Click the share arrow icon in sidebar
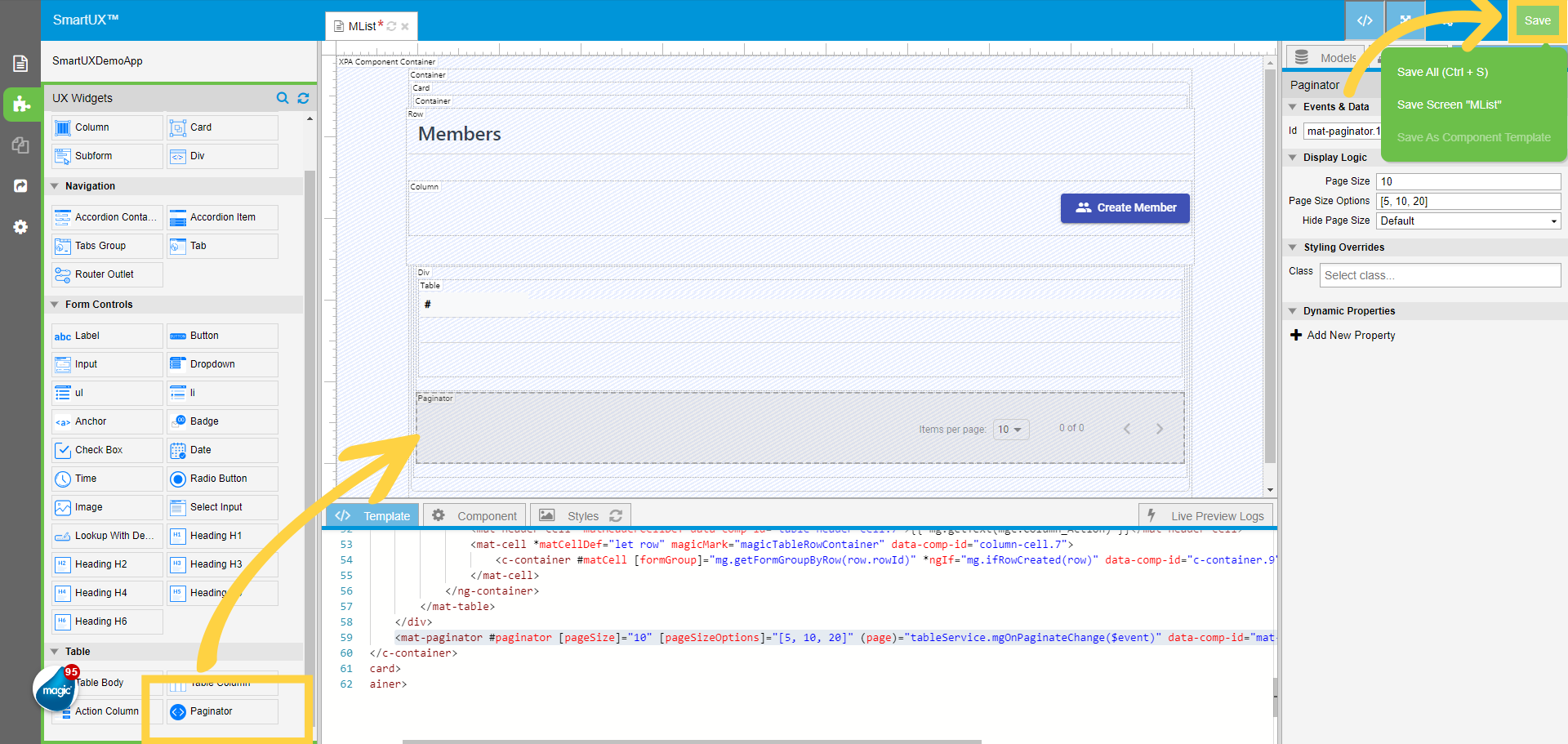 coord(20,186)
